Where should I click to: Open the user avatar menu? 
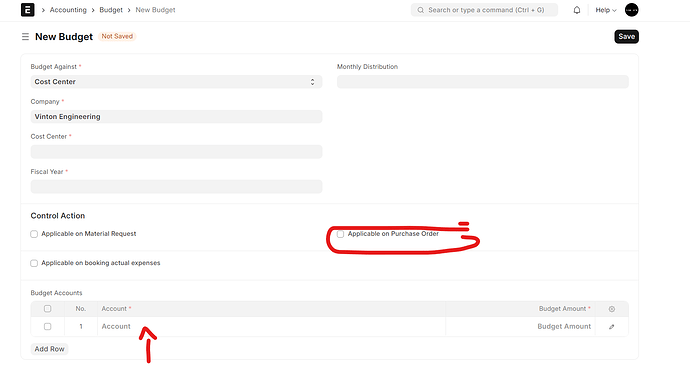[631, 10]
